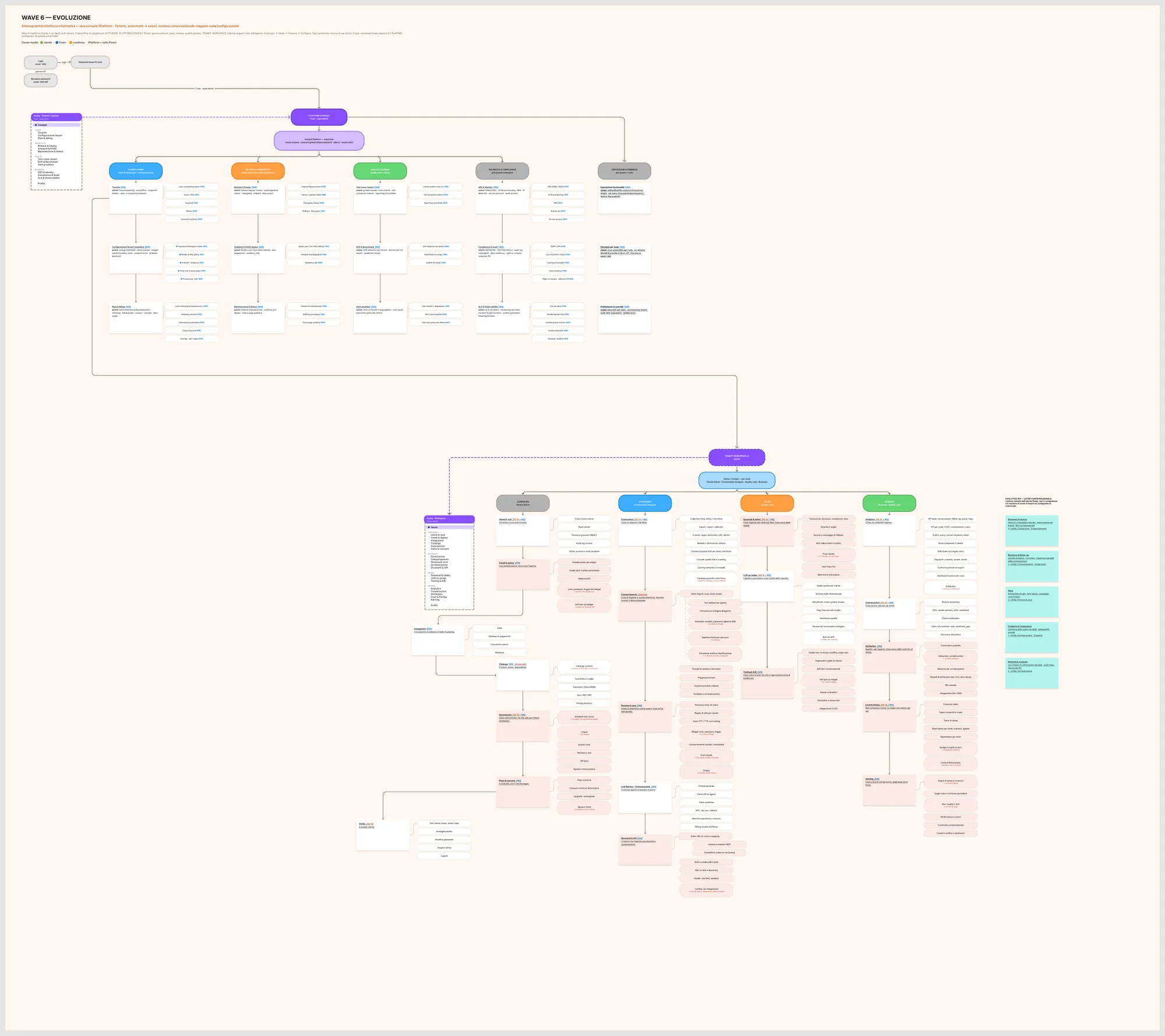Select the Conferma & trasparenza sticky note
Screen dimensions: 1165x1036
point(1032,638)
